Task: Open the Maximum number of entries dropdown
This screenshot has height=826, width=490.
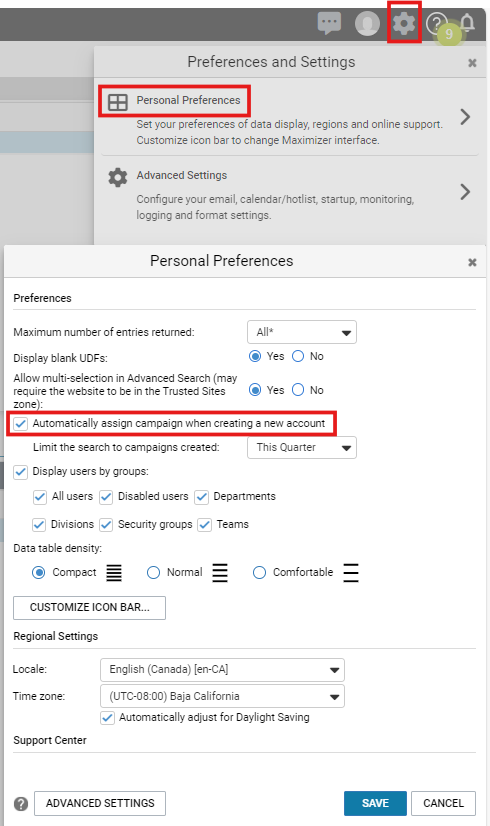Action: pyautogui.click(x=302, y=332)
